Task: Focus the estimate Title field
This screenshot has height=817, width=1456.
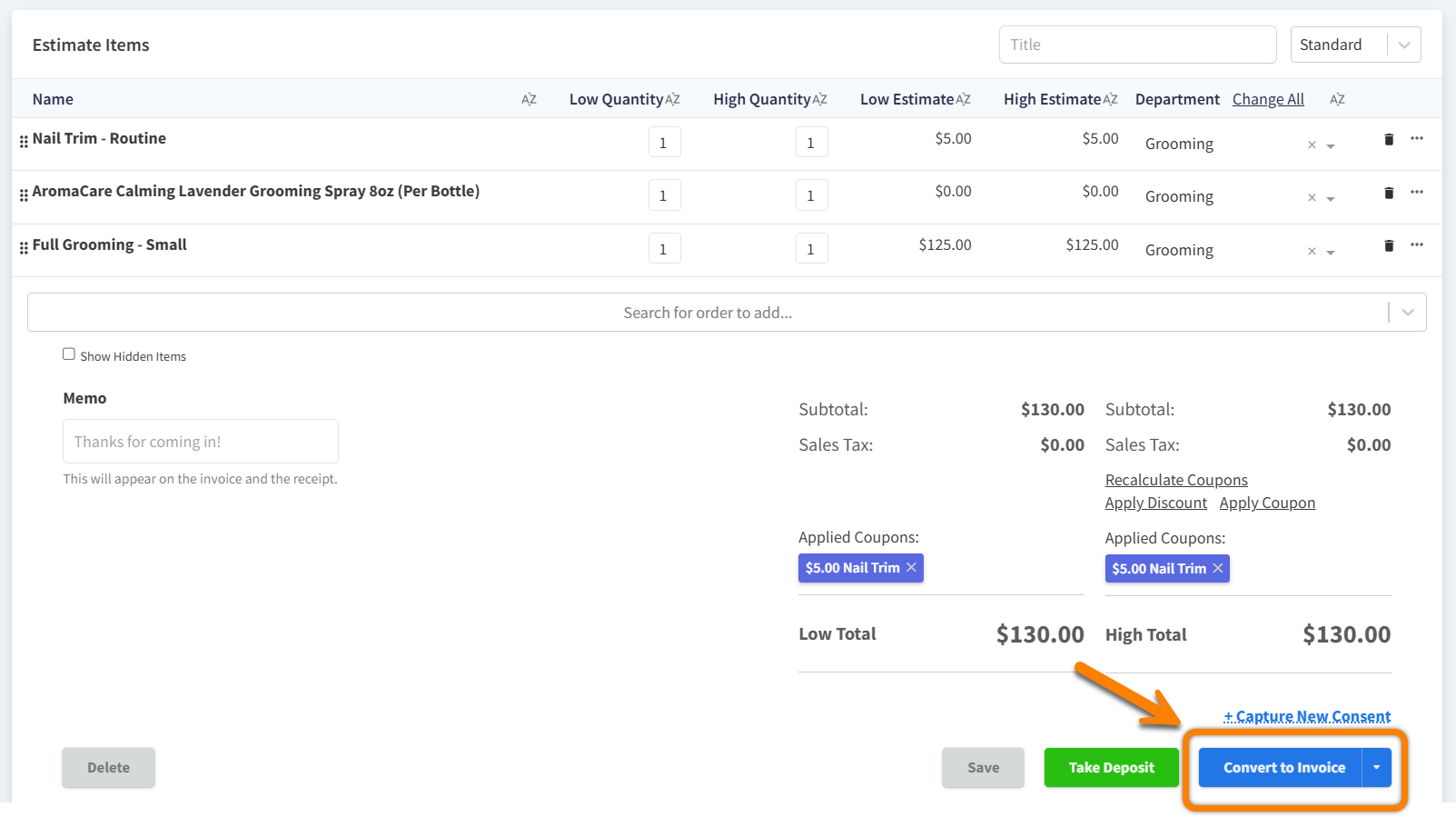Action: [x=1138, y=45]
